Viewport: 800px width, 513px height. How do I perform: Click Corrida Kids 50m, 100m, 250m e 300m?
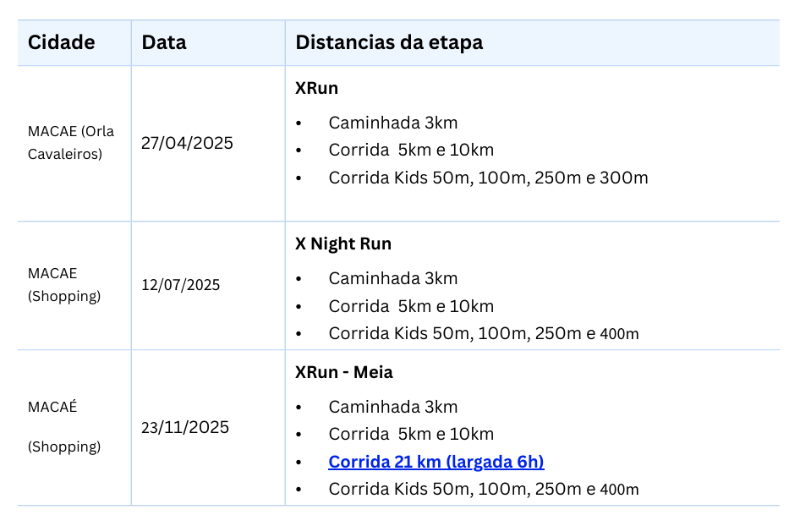pyautogui.click(x=488, y=178)
